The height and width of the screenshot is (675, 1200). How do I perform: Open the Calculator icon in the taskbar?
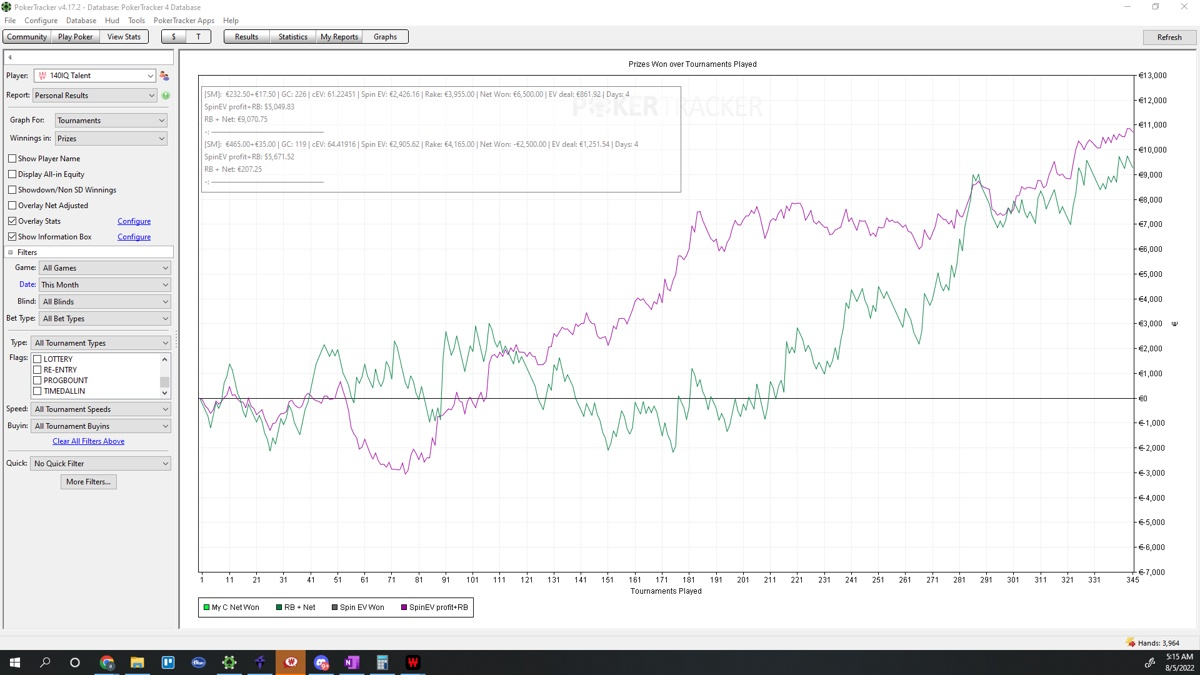[x=382, y=662]
